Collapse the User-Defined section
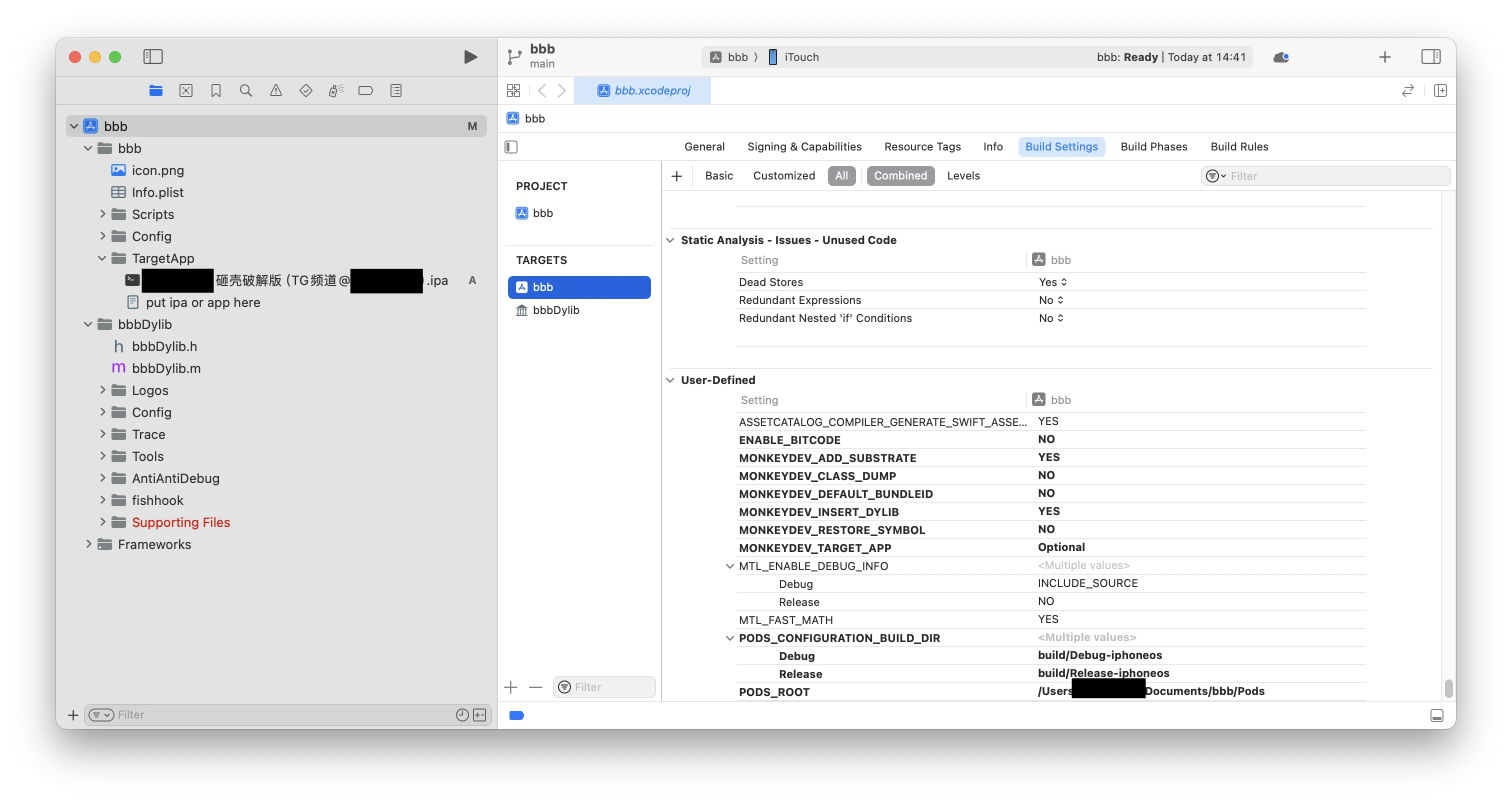 coord(670,380)
